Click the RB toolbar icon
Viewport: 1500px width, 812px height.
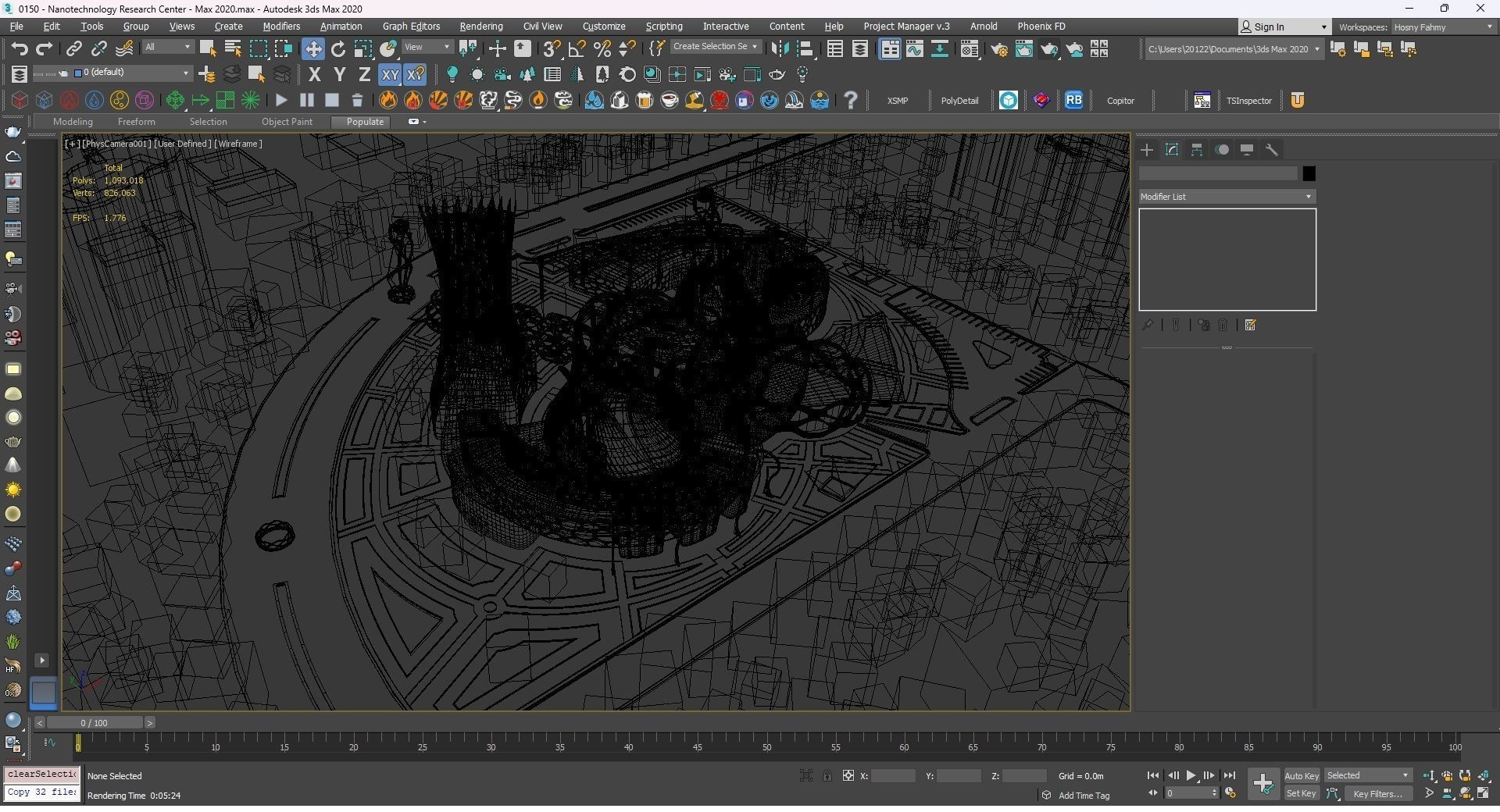(x=1073, y=100)
